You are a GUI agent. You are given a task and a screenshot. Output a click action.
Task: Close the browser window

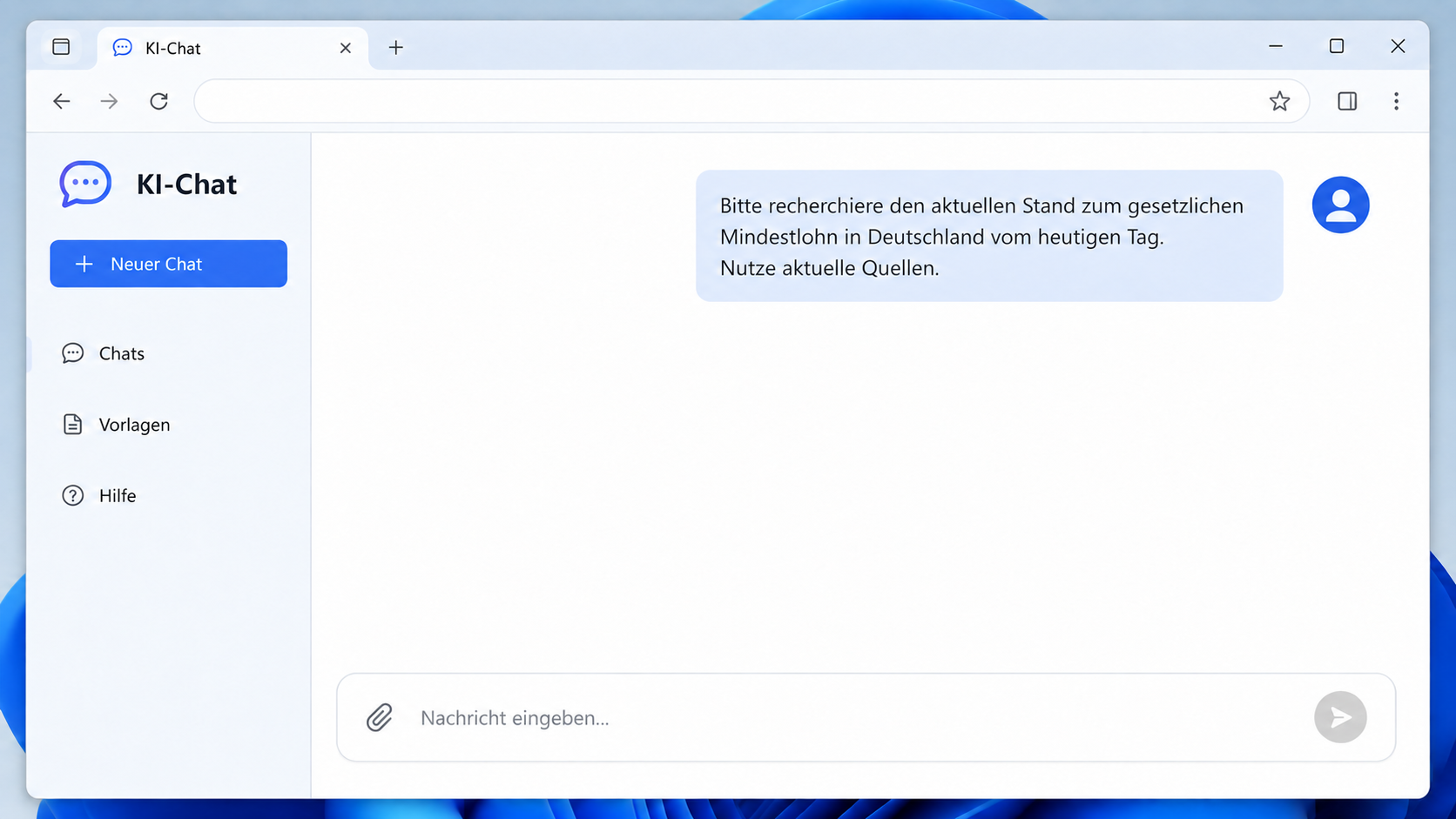pyautogui.click(x=1398, y=46)
